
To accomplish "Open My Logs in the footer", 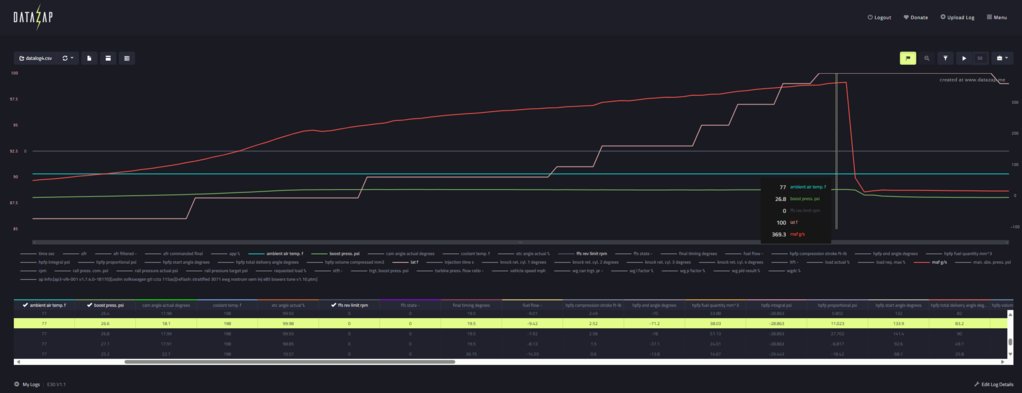I will pos(26,385).
